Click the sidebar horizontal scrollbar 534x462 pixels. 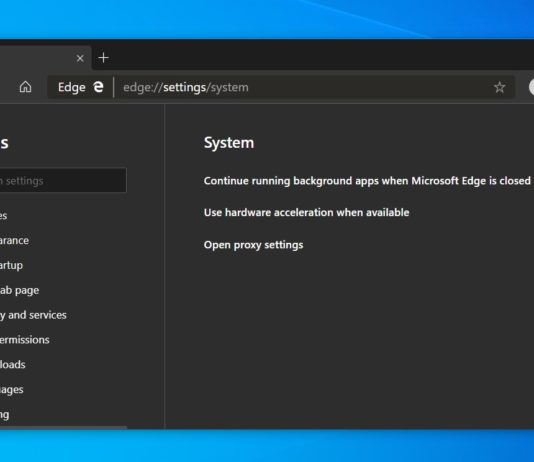click(x=63, y=427)
